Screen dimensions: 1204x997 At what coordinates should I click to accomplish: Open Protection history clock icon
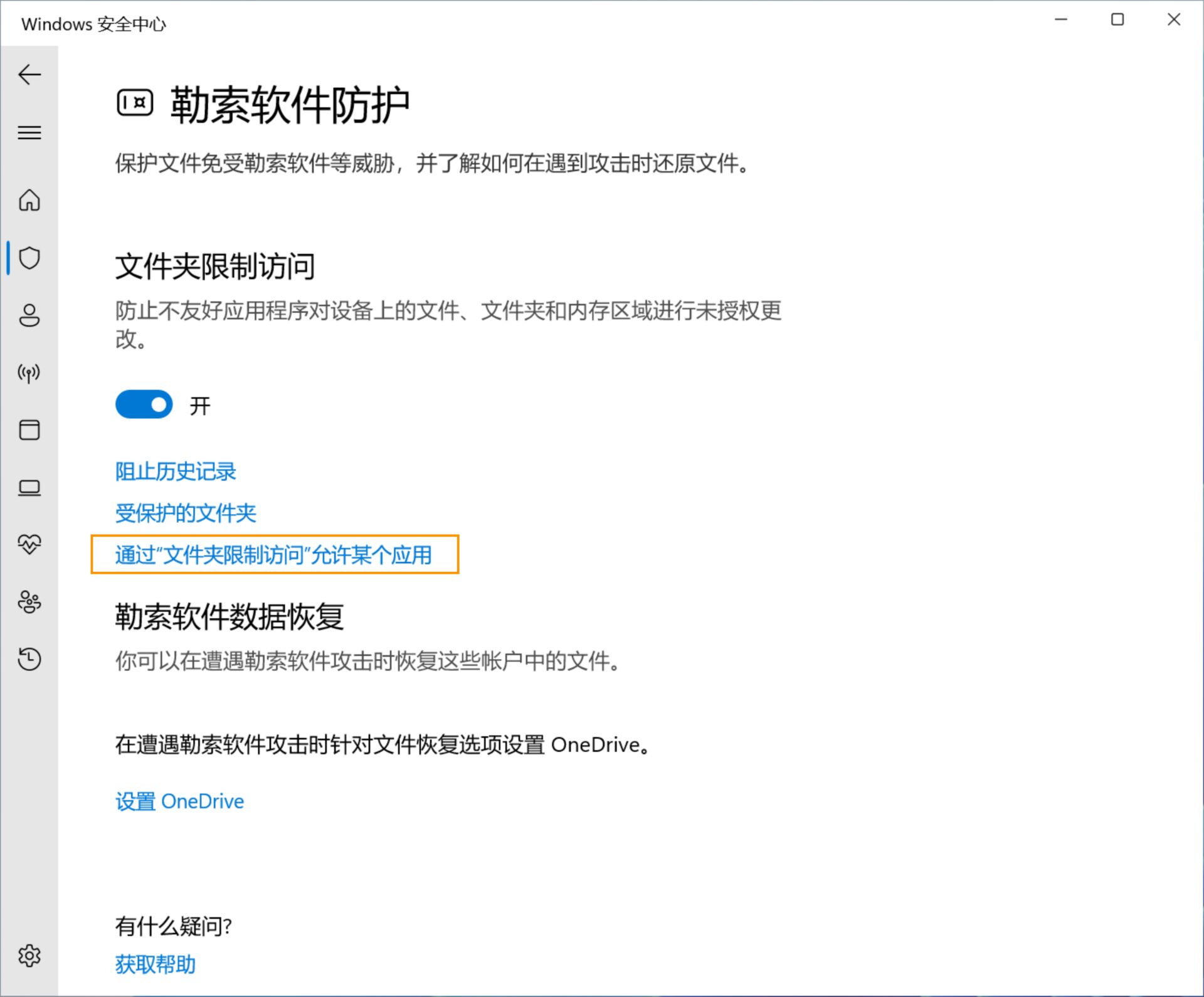tap(29, 659)
